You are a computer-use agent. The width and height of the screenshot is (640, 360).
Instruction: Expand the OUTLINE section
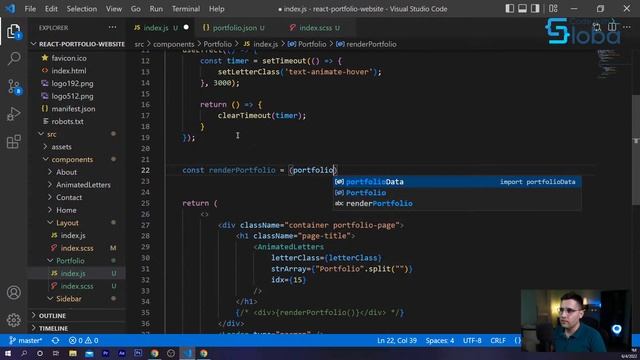[x=77, y=316]
